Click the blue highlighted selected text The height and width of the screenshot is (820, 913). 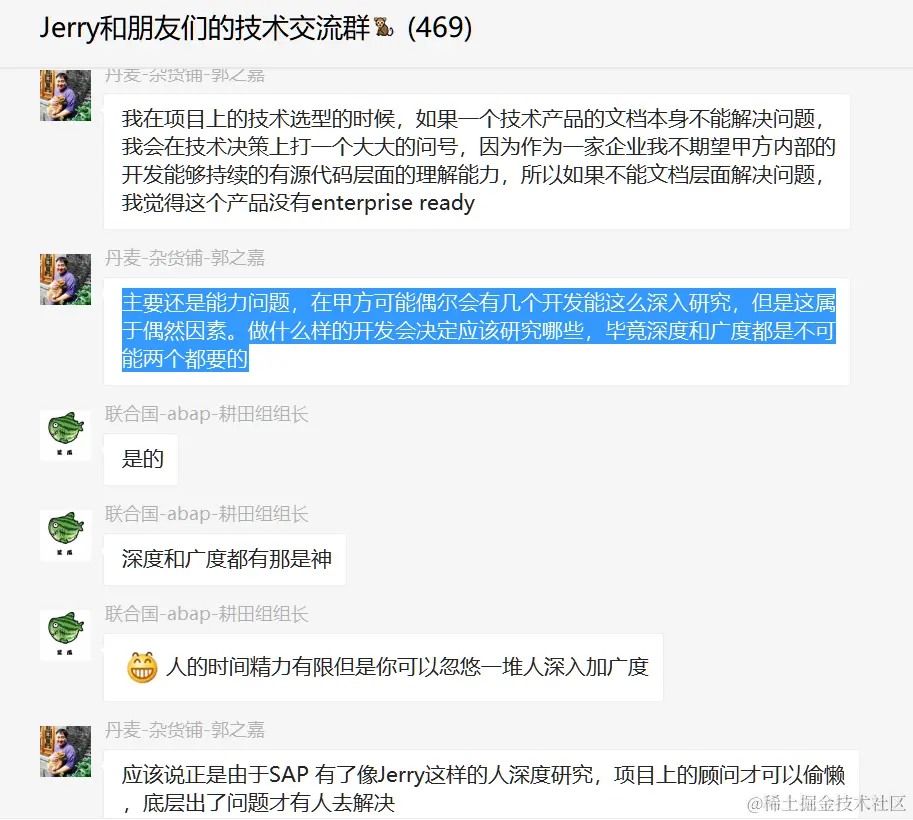[x=479, y=330]
